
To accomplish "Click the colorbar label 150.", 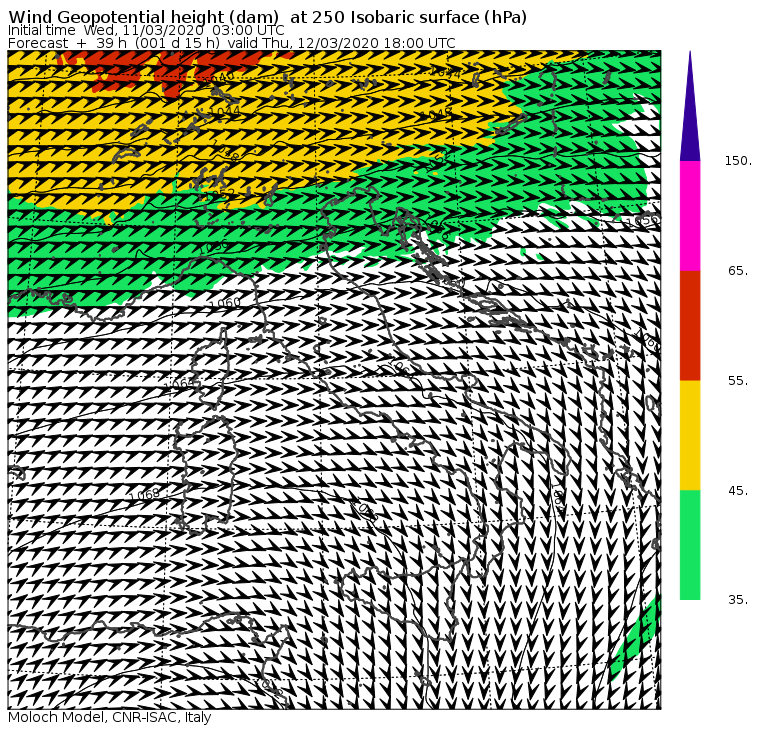I will [x=739, y=161].
